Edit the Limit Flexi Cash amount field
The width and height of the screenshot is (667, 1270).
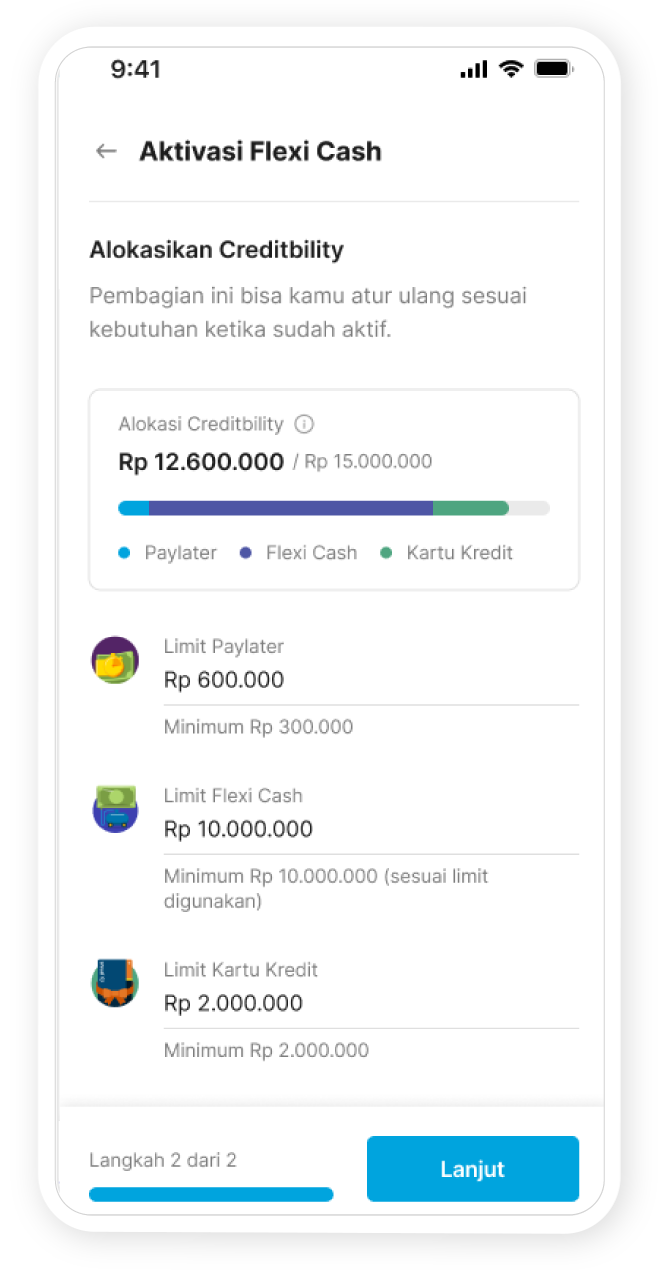(370, 829)
